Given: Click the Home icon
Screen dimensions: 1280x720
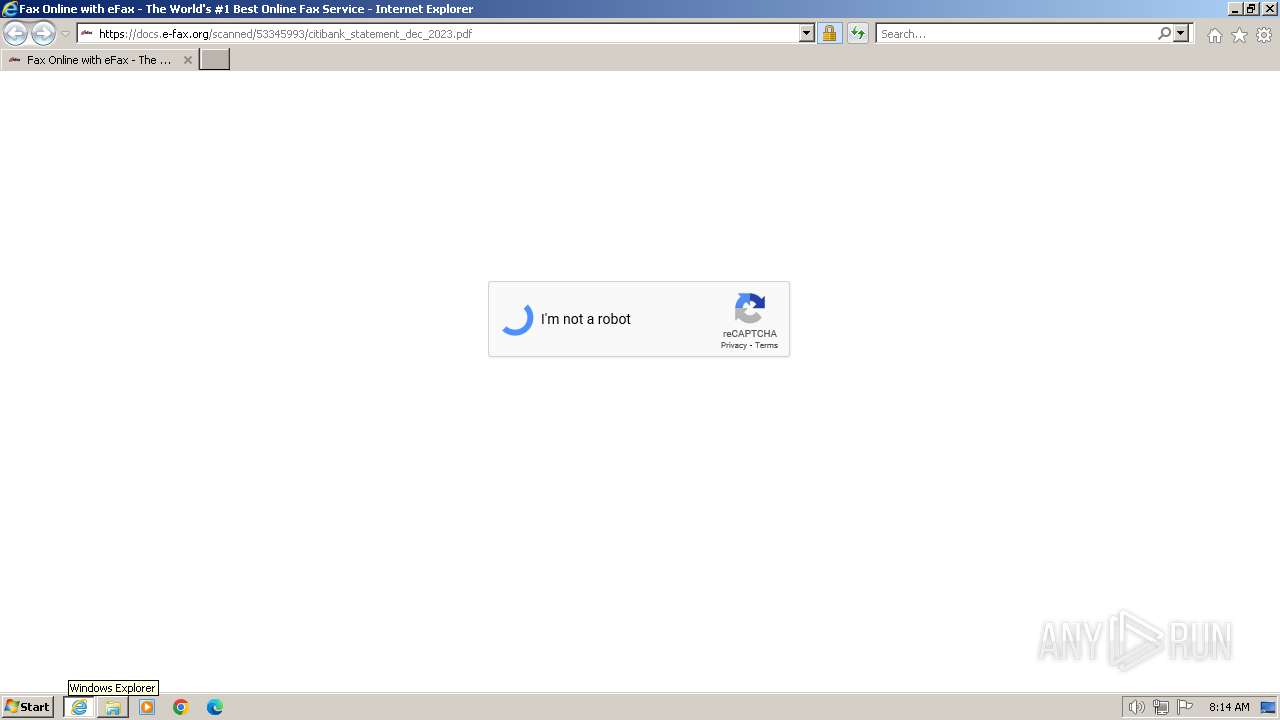Looking at the screenshot, I should coord(1214,35).
